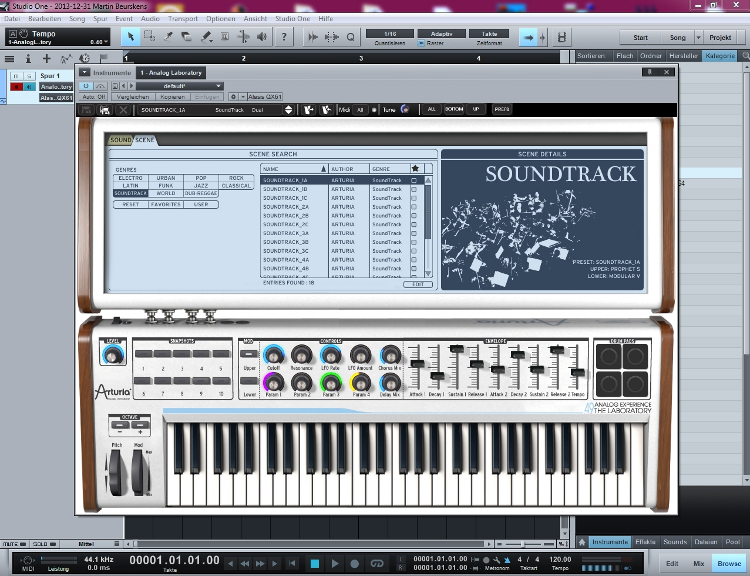Toggle monitor on Spur 1

pyautogui.click(x=30, y=87)
